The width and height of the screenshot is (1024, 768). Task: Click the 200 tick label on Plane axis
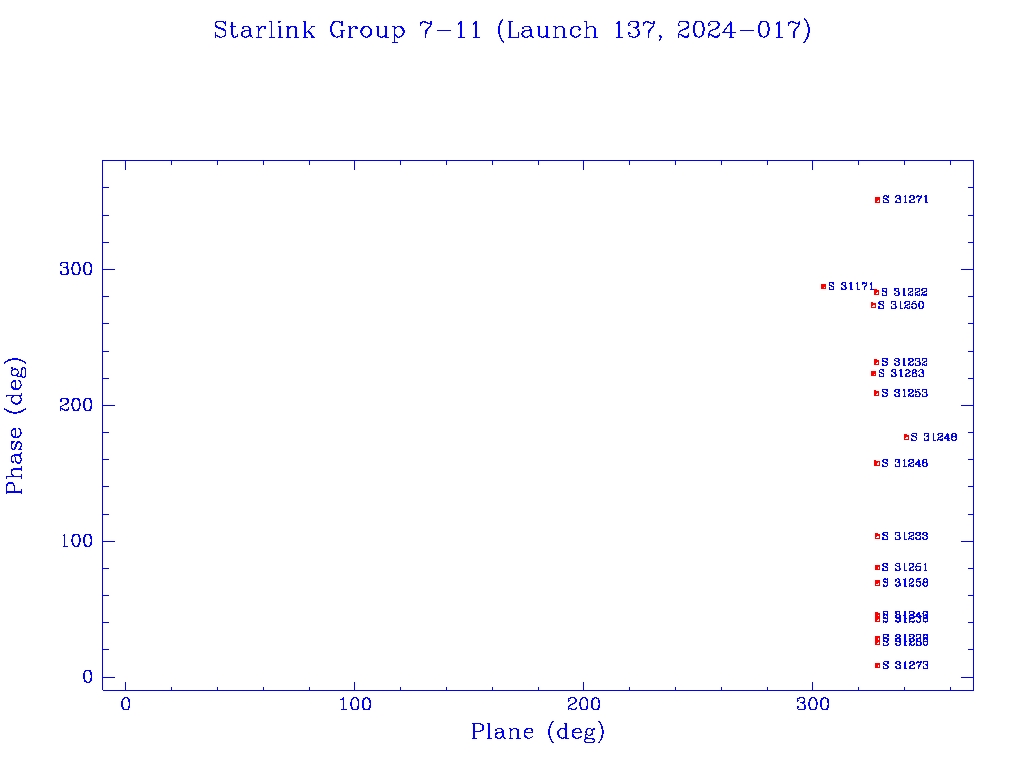point(583,704)
